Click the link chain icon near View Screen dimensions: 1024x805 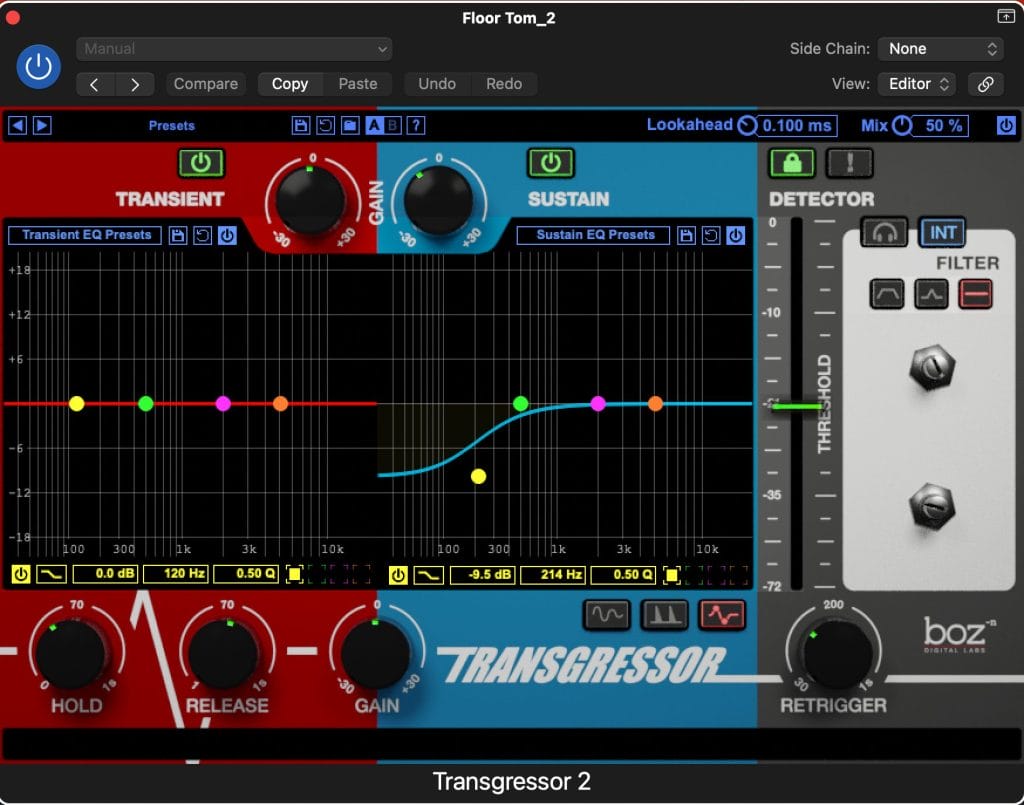click(985, 84)
